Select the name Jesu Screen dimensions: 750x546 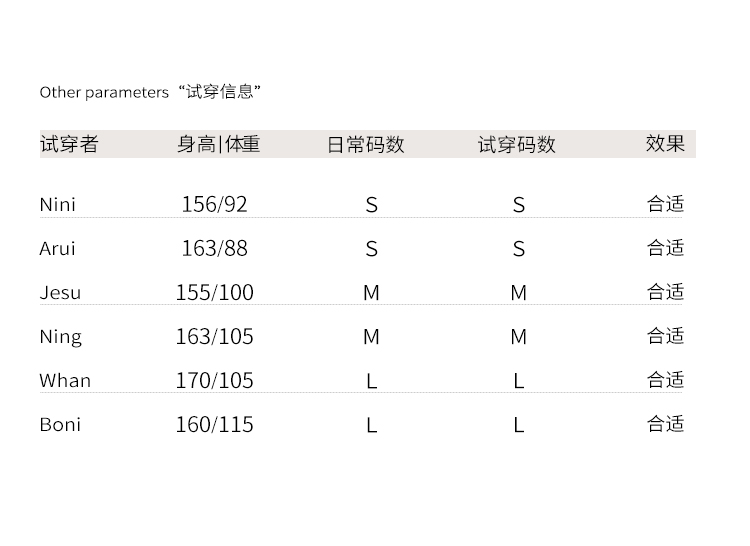(60, 293)
